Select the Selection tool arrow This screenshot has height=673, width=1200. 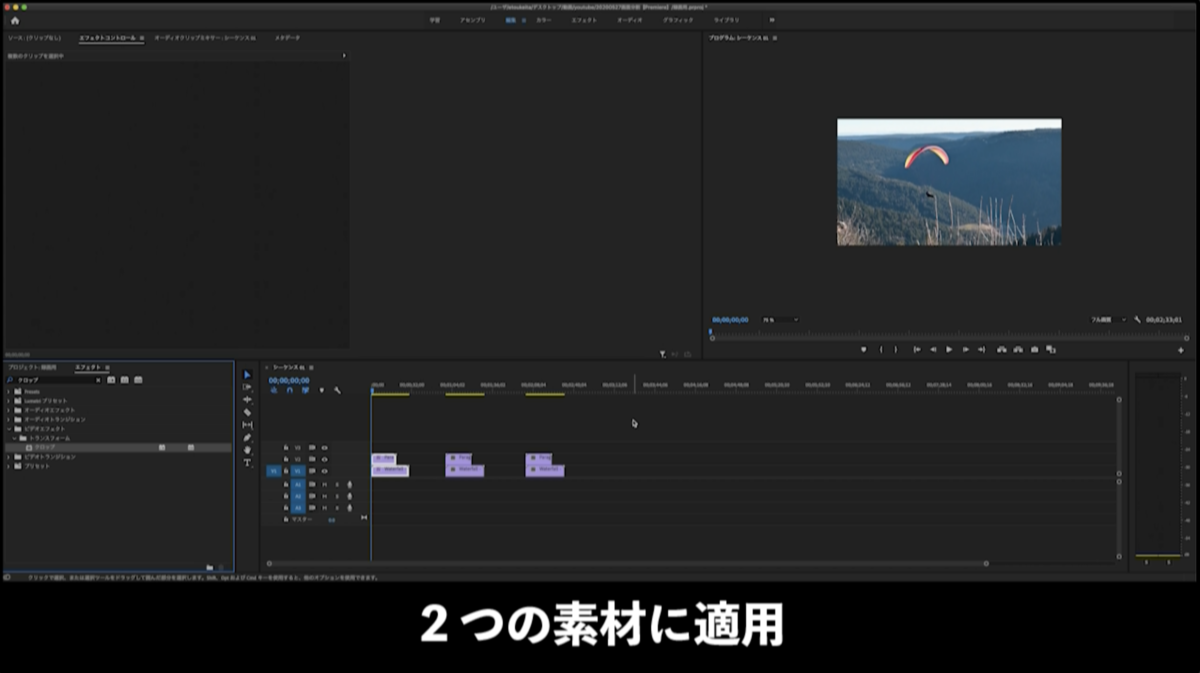pyautogui.click(x=247, y=375)
